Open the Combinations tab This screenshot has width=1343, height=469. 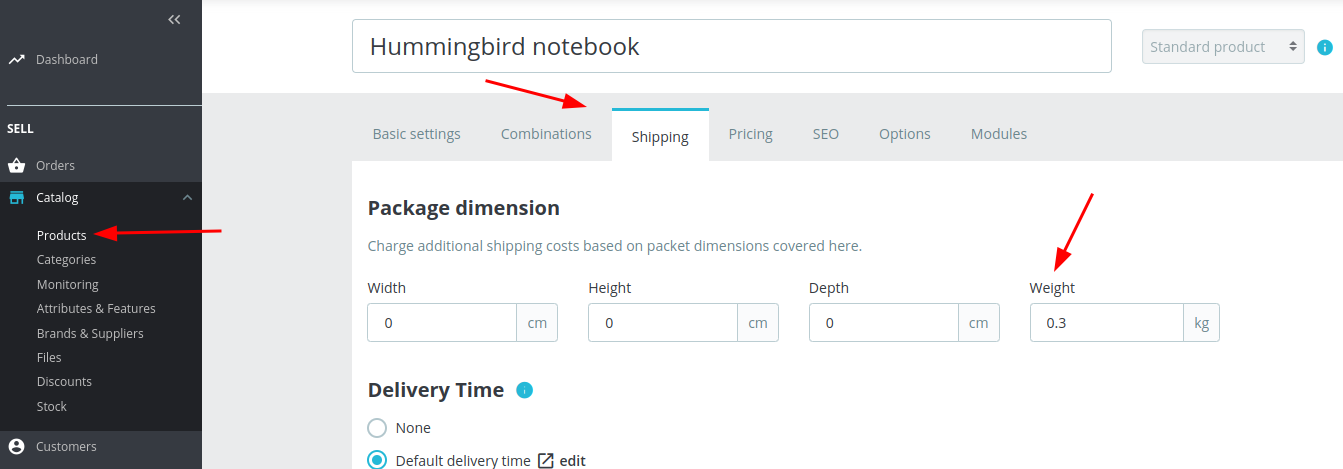546,134
